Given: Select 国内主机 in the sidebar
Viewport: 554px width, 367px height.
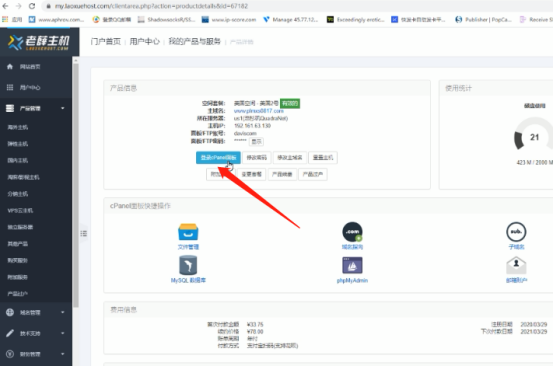Looking at the screenshot, I should tap(18, 160).
